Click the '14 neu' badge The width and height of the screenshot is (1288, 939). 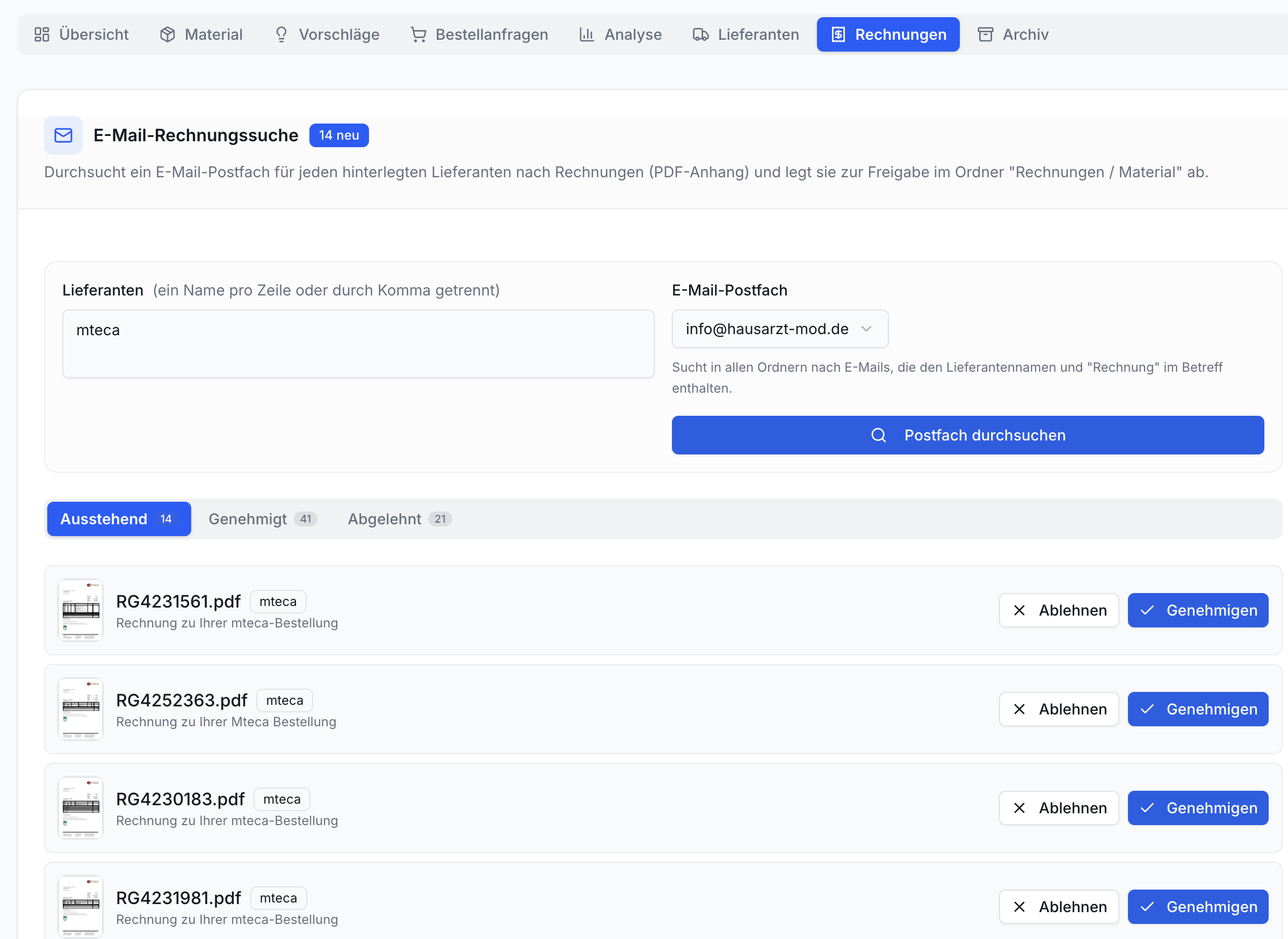tap(339, 135)
